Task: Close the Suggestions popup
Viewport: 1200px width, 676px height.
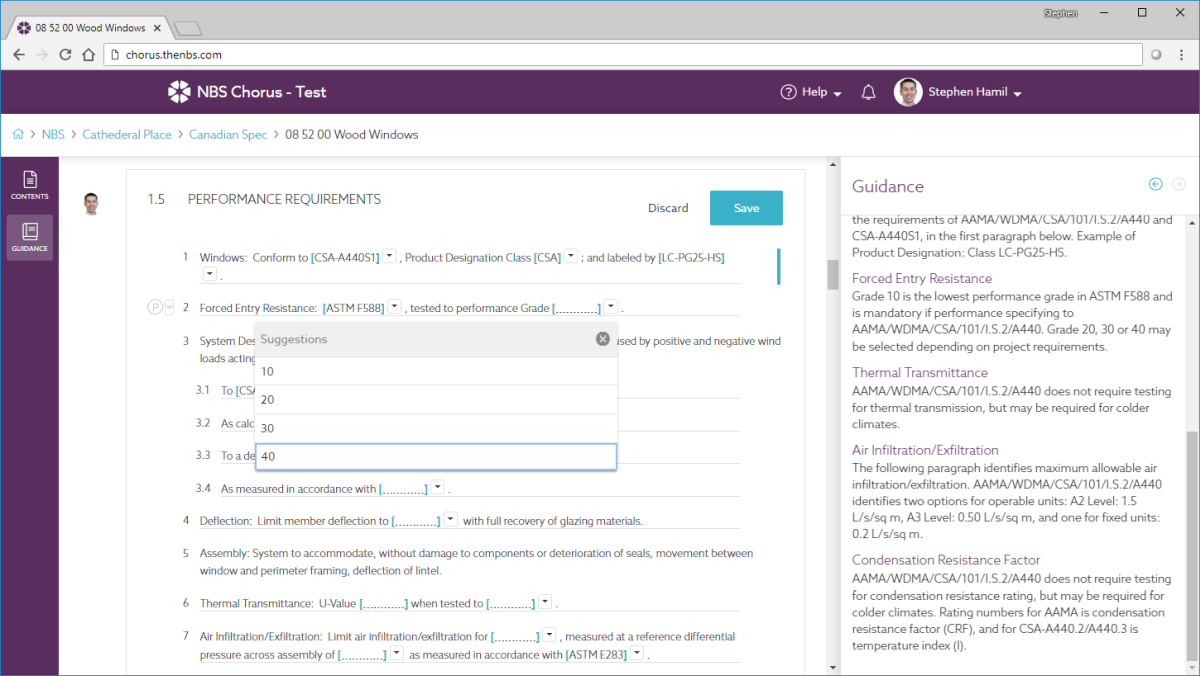Action: (603, 339)
